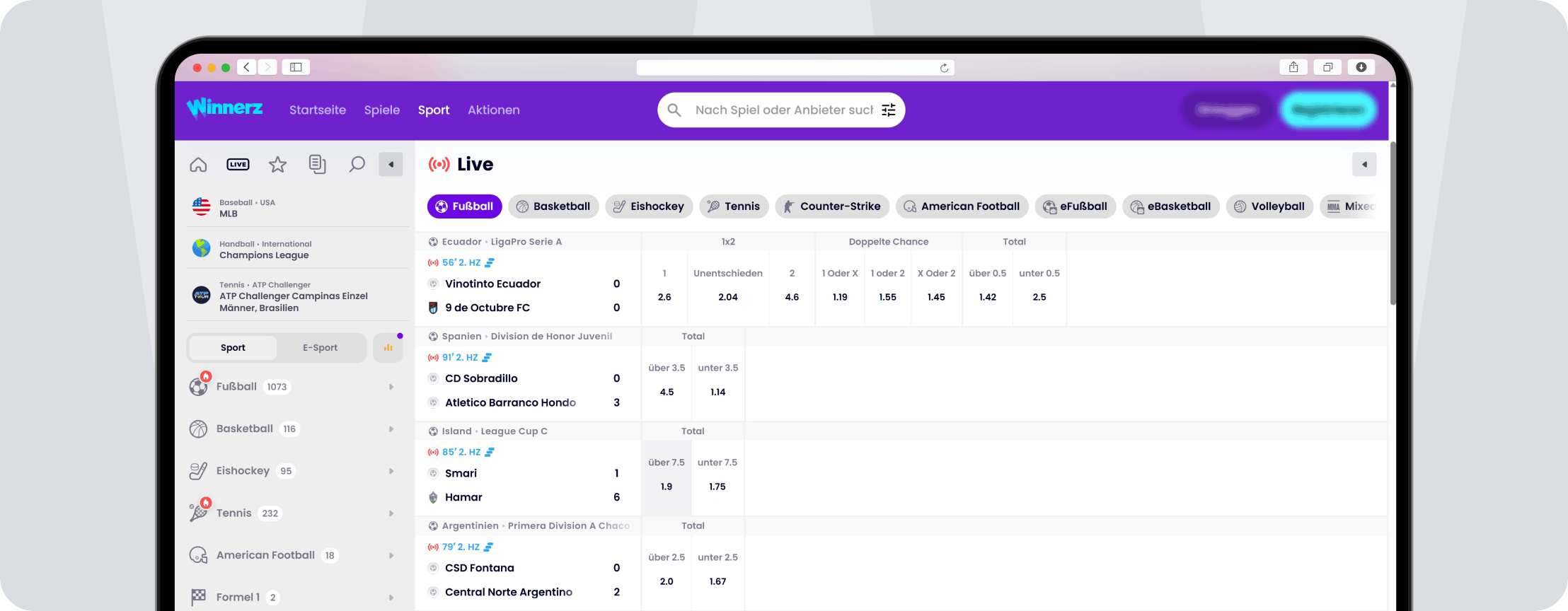
Task: Click the search filter sliders icon
Action: [889, 110]
